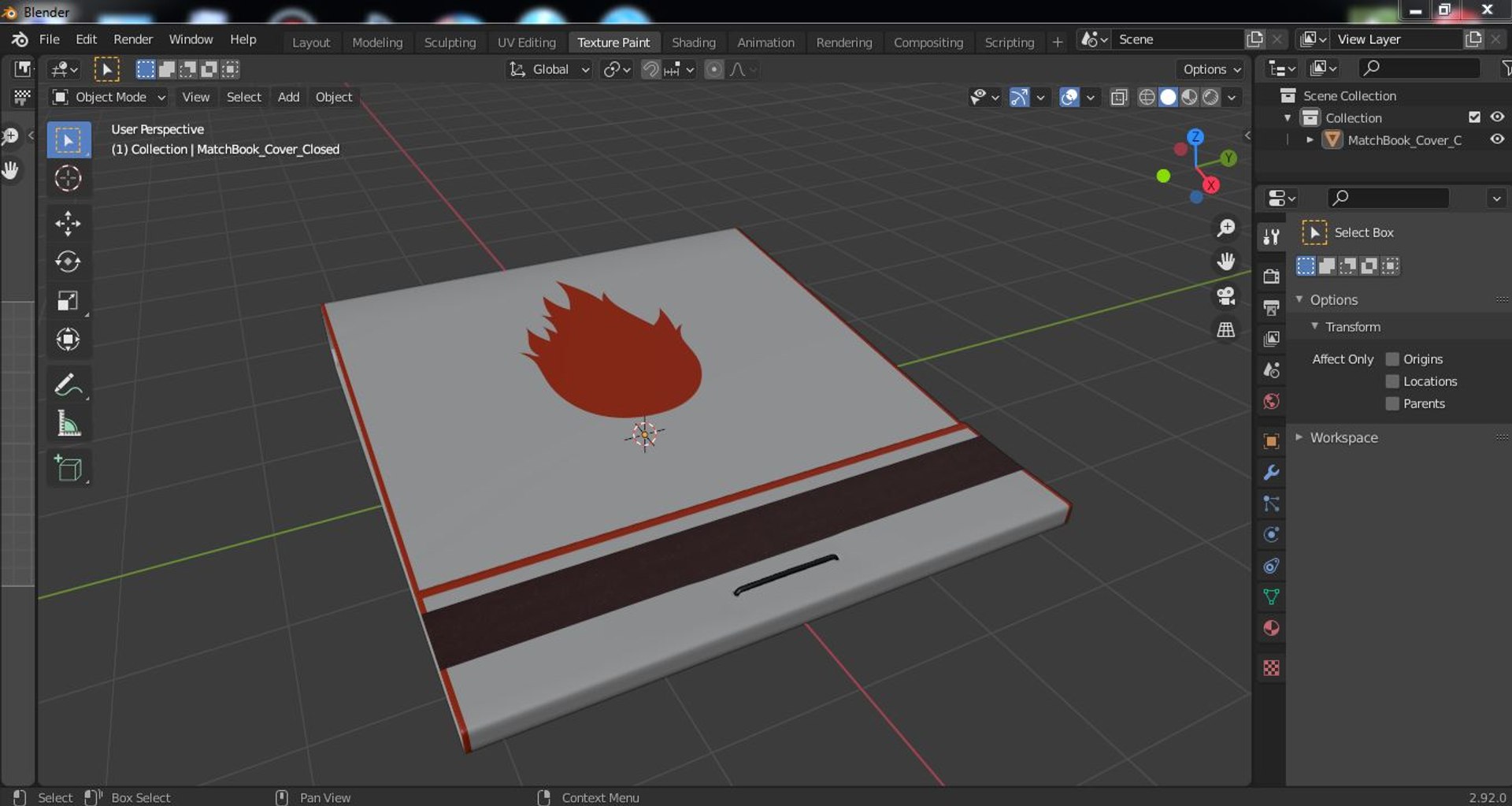Hide MatchBook_Cover_C with its eye icon
The height and width of the screenshot is (806, 1512).
[x=1497, y=139]
